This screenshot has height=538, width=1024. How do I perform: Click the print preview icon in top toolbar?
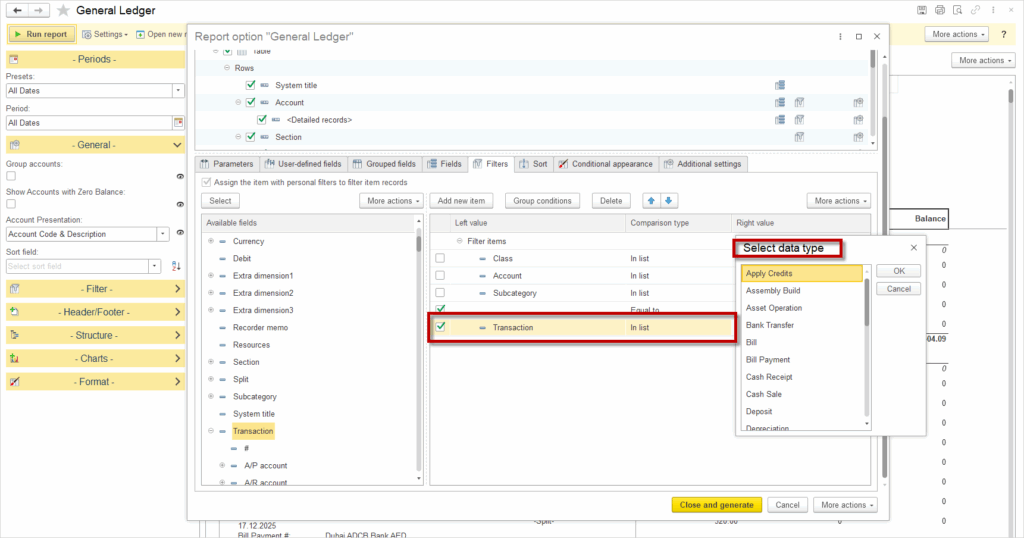tap(957, 10)
